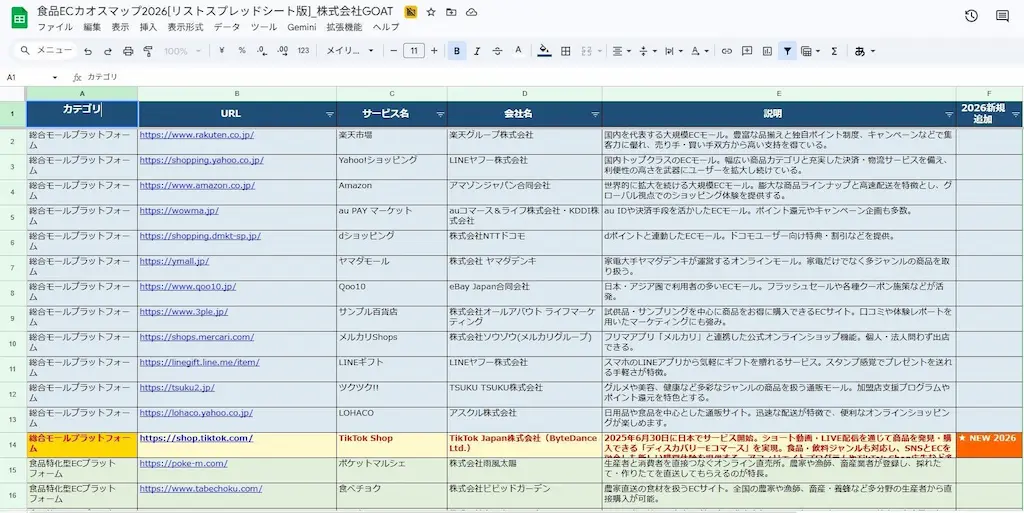1024x513 pixels.
Task: Check the cloud save status icon
Action: point(472,12)
